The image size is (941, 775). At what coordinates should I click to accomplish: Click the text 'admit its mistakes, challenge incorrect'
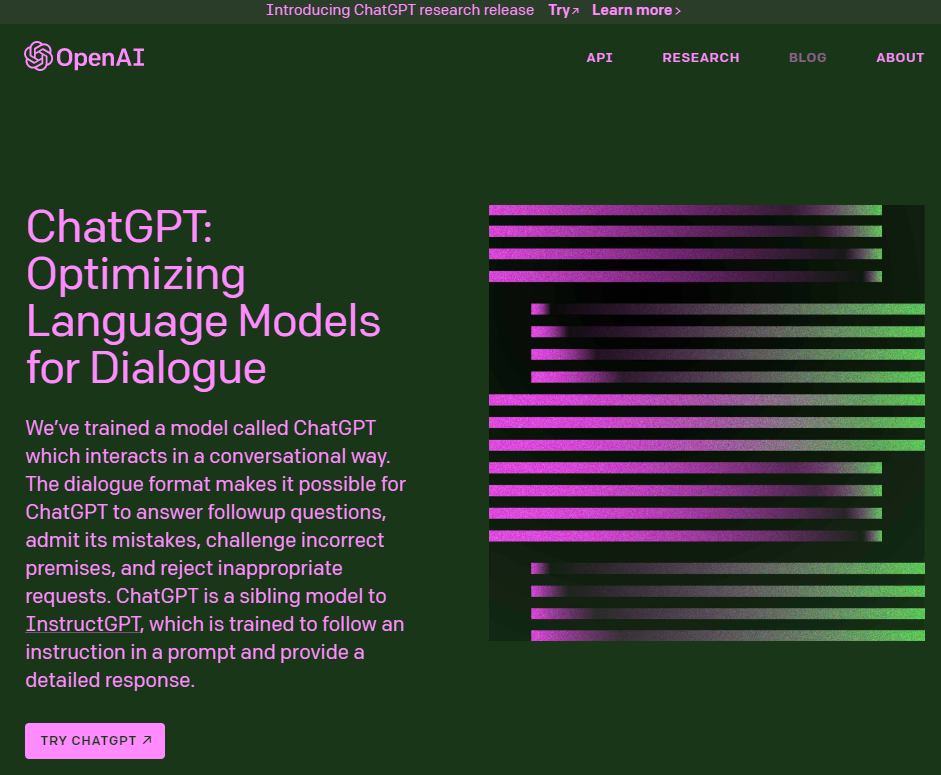[x=205, y=540]
